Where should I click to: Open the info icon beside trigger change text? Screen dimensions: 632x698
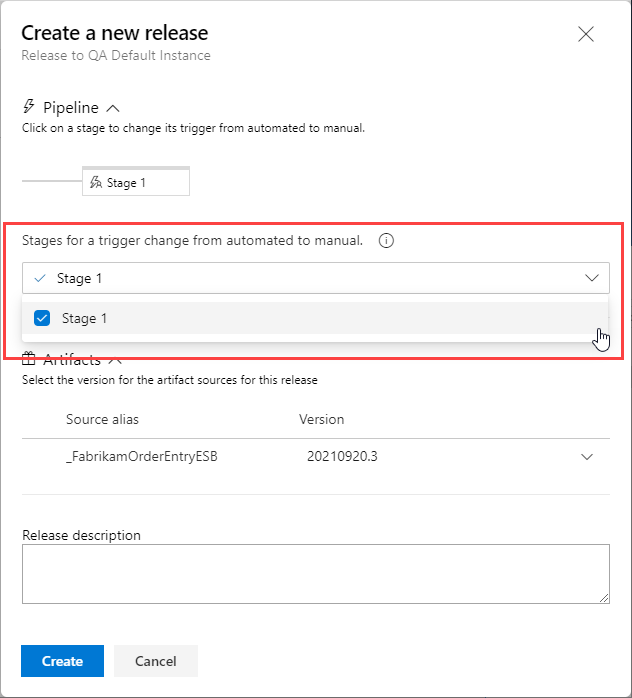(x=386, y=241)
